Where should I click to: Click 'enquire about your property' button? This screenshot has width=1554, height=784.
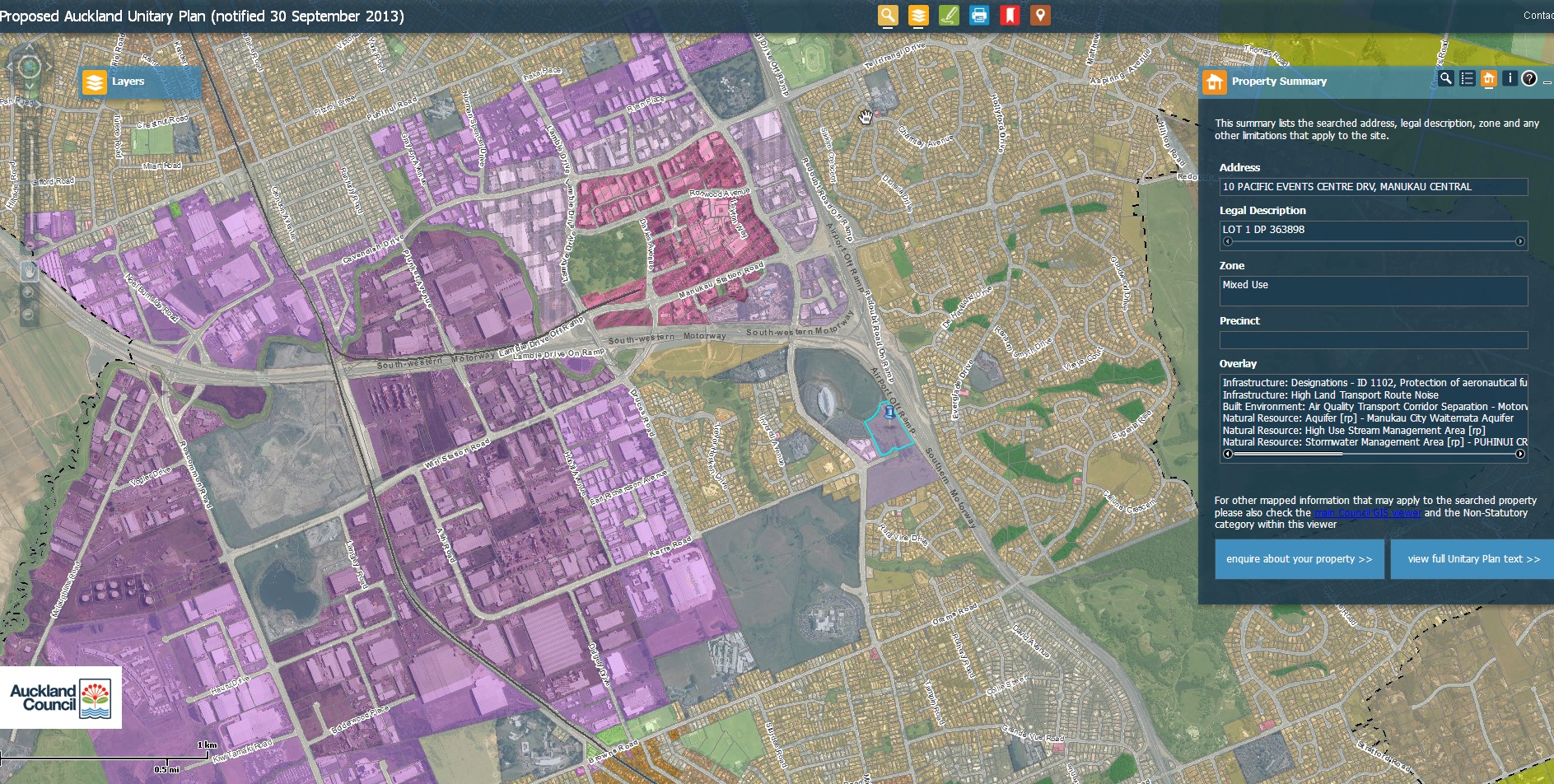1299,559
